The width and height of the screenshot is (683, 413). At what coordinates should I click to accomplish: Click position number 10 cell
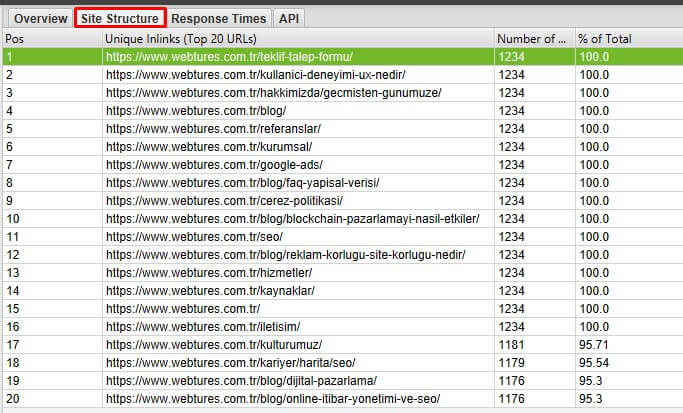[x=52, y=219]
